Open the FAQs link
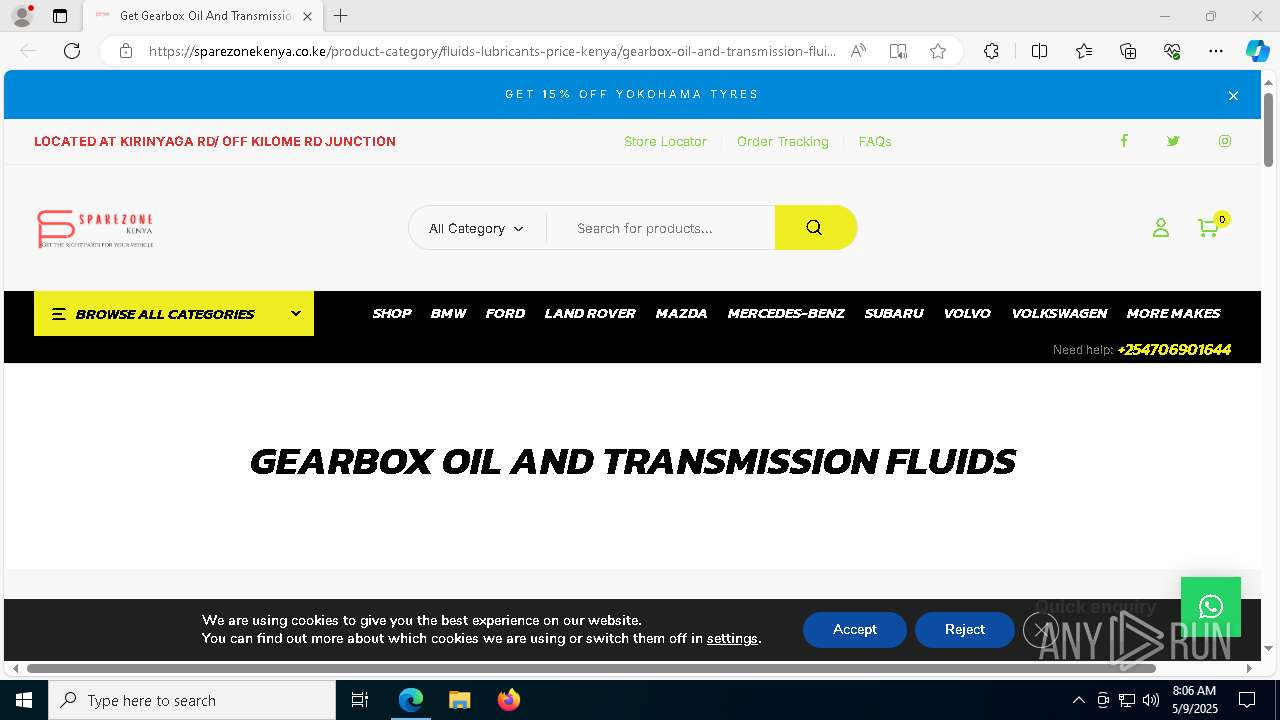 [875, 142]
